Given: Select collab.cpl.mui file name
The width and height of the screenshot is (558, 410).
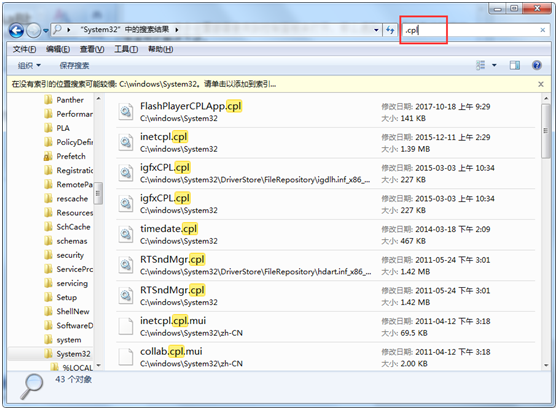Looking at the screenshot, I should click(171, 351).
